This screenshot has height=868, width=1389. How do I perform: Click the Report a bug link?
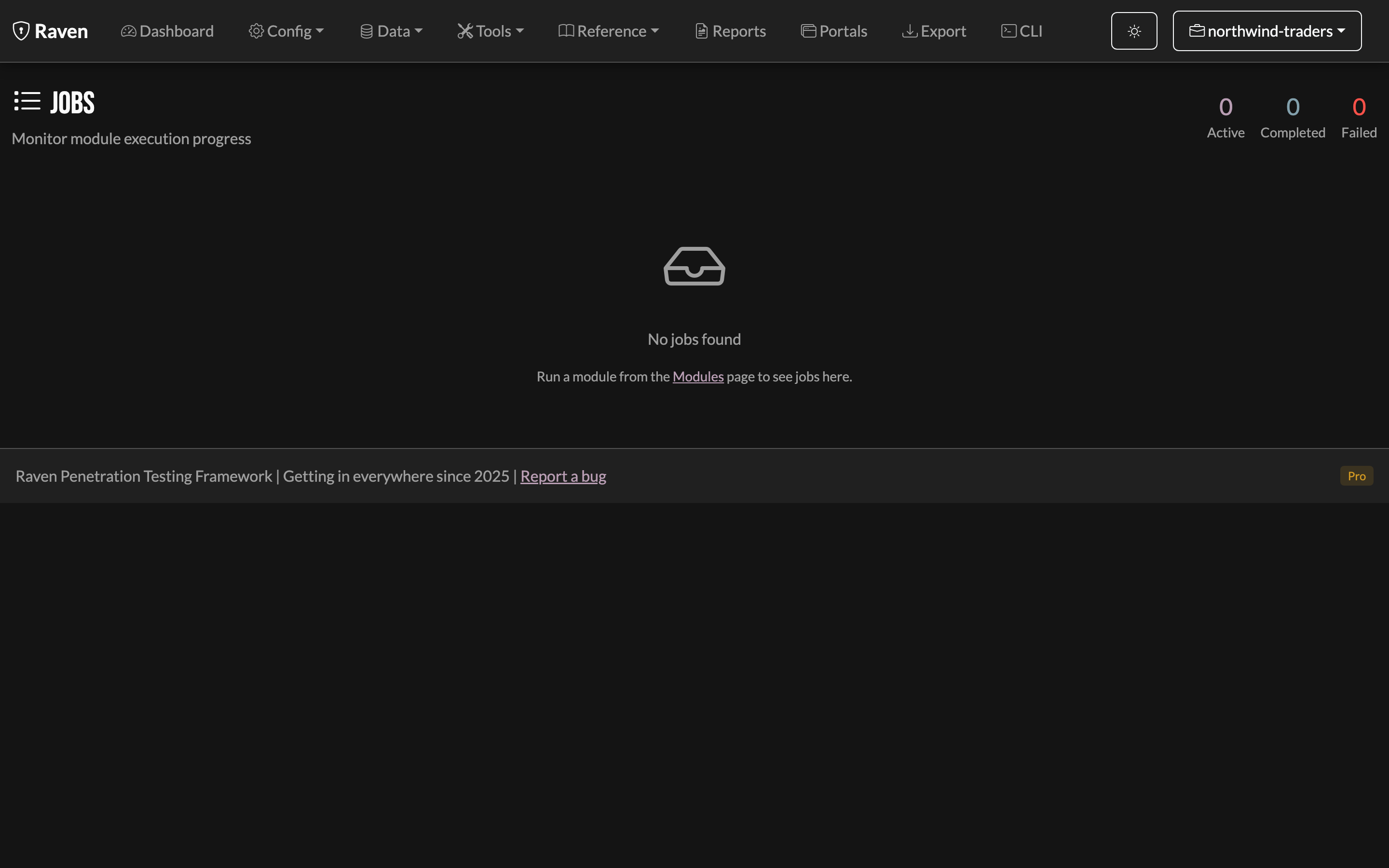563,476
